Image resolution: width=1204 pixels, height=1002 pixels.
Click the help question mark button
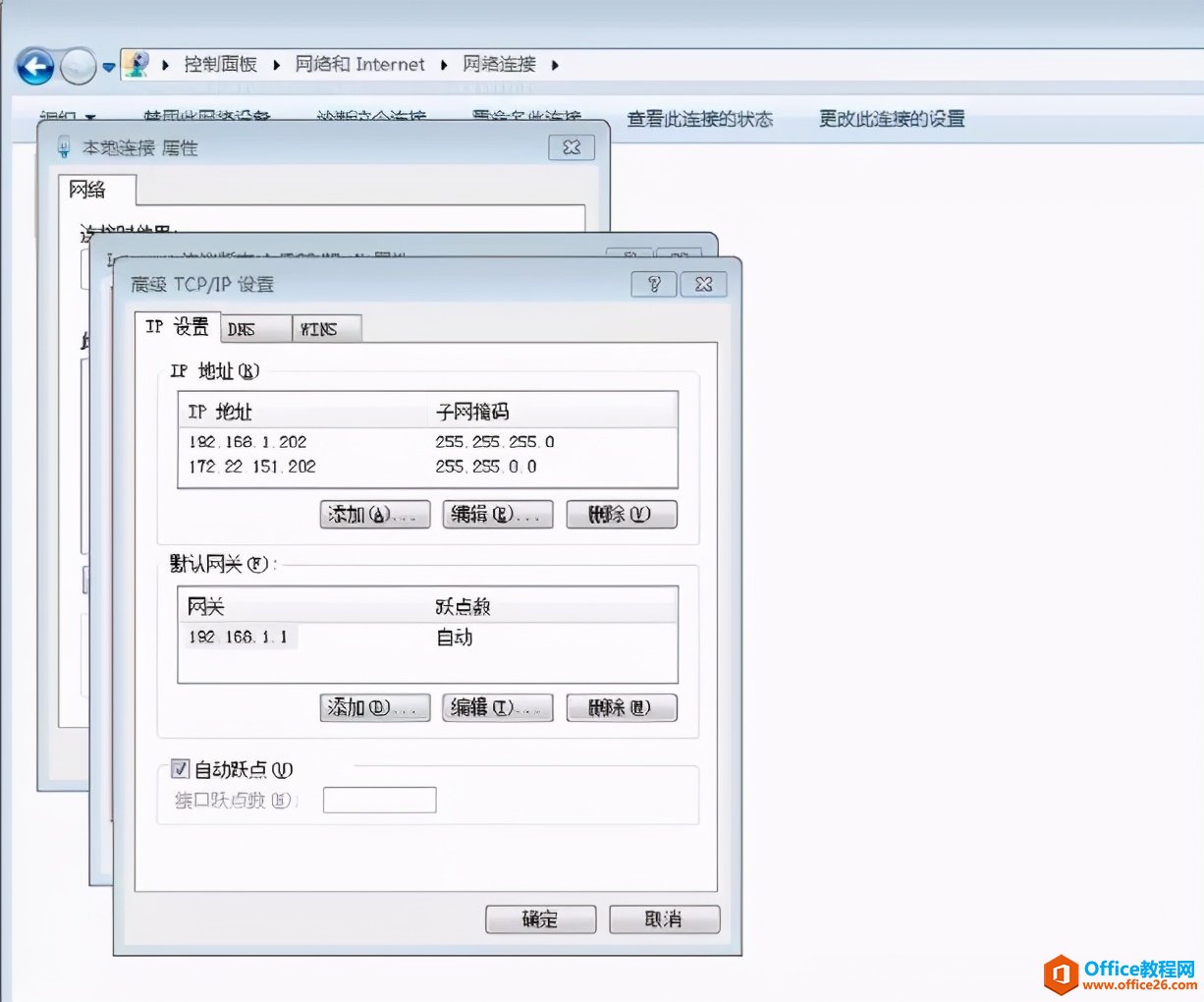point(654,284)
